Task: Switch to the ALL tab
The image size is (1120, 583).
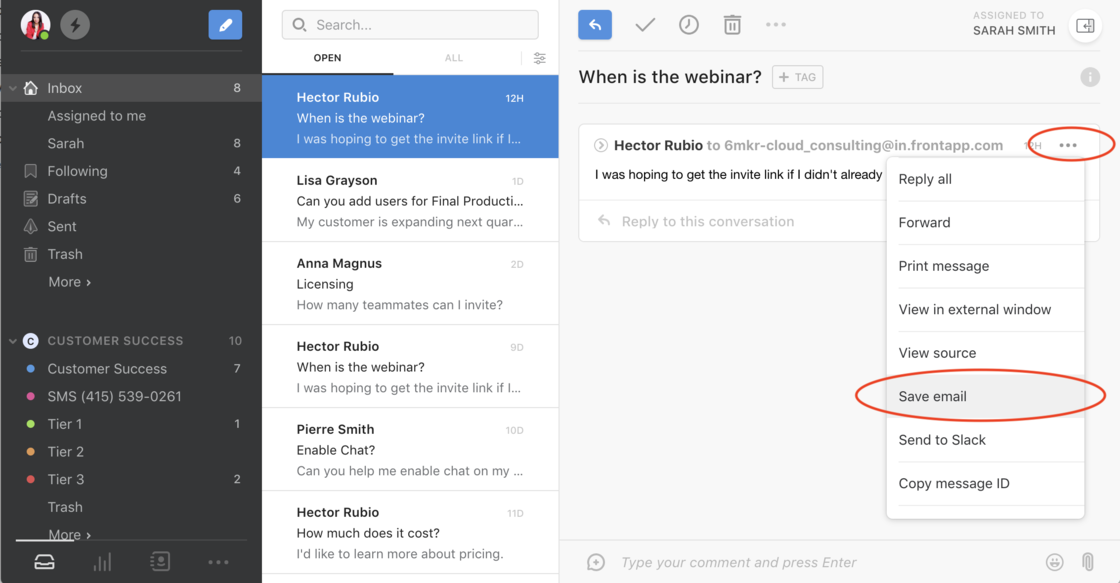Action: coord(453,58)
